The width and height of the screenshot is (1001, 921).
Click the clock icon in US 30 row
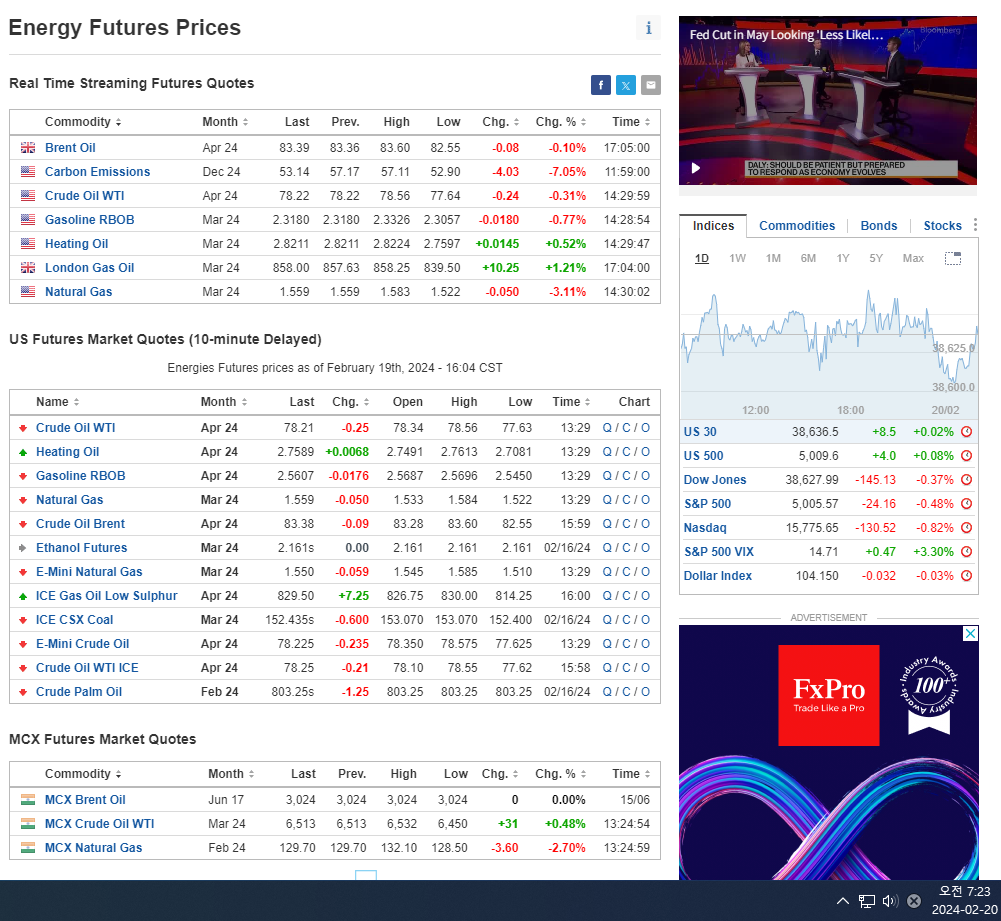[967, 431]
